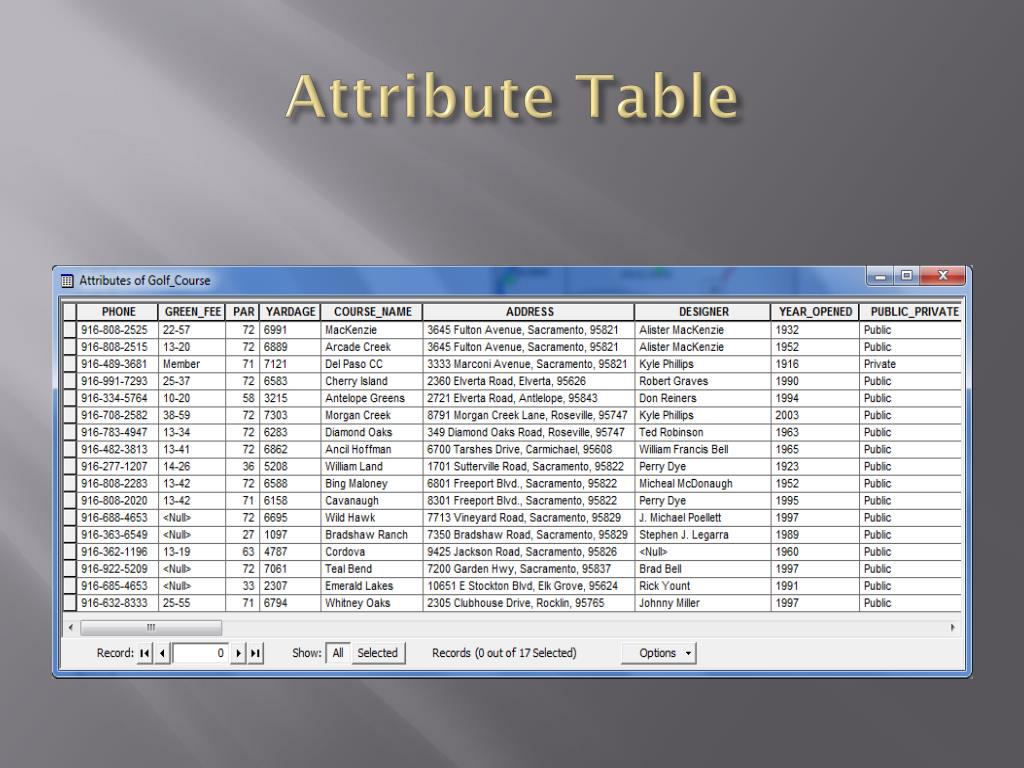This screenshot has width=1024, height=768.
Task: Select row selector for Del Paso CC record
Action: pyautogui.click(x=70, y=364)
